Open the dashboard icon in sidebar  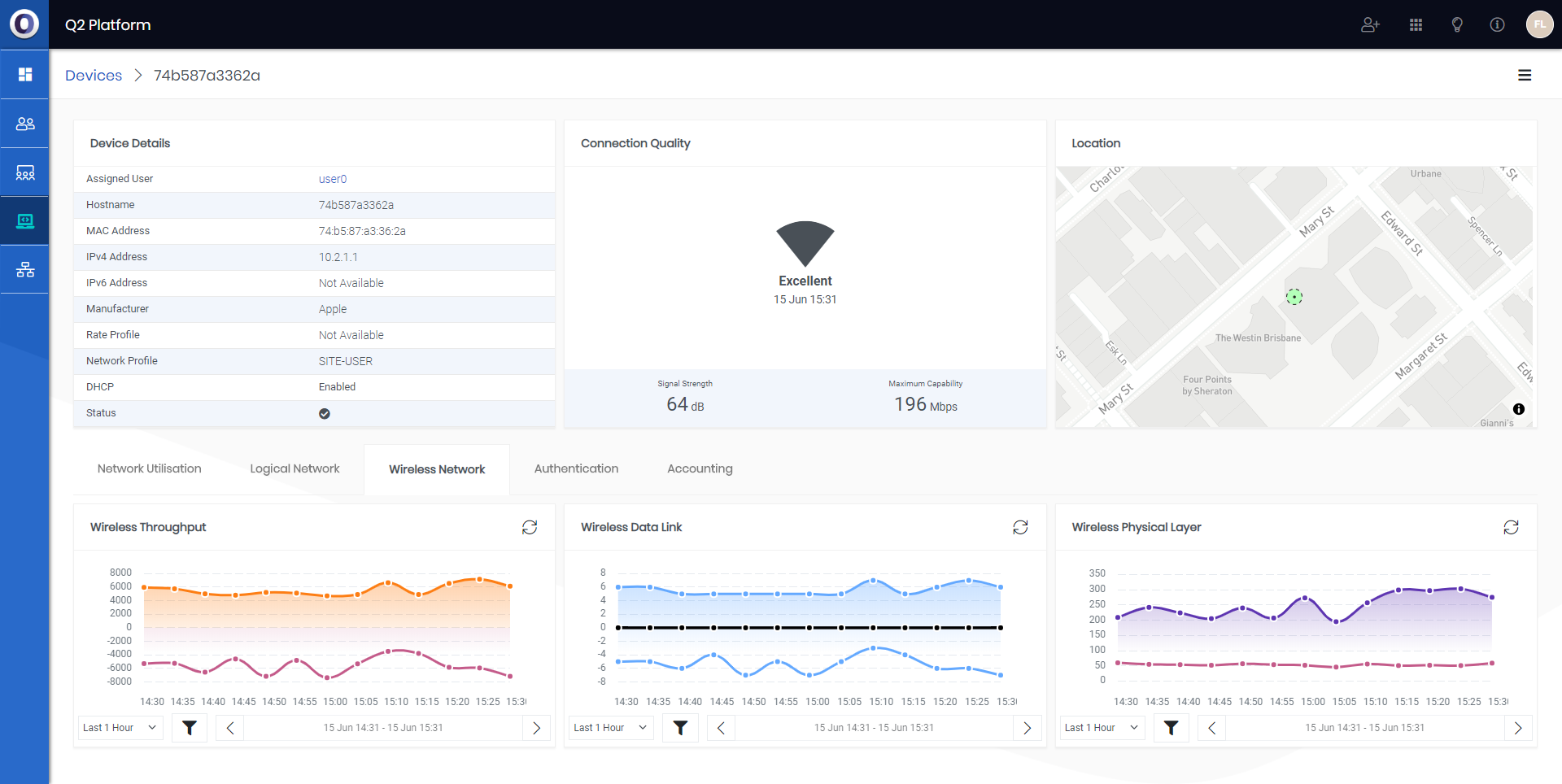tap(25, 75)
